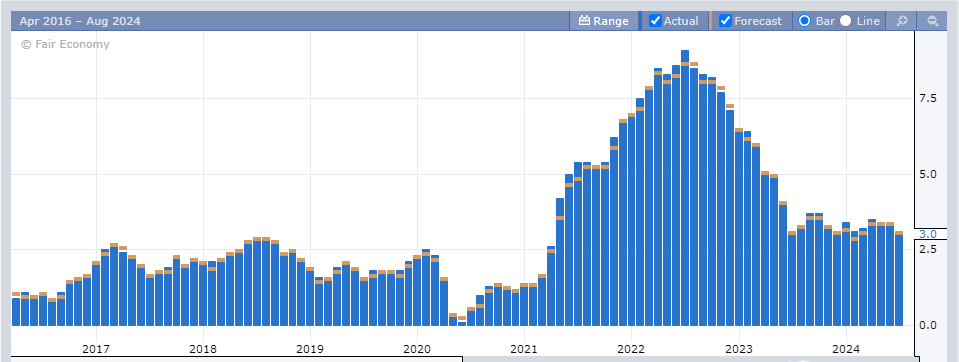Click the Fair Economy copyright text
This screenshot has width=959, height=362.
65,44
